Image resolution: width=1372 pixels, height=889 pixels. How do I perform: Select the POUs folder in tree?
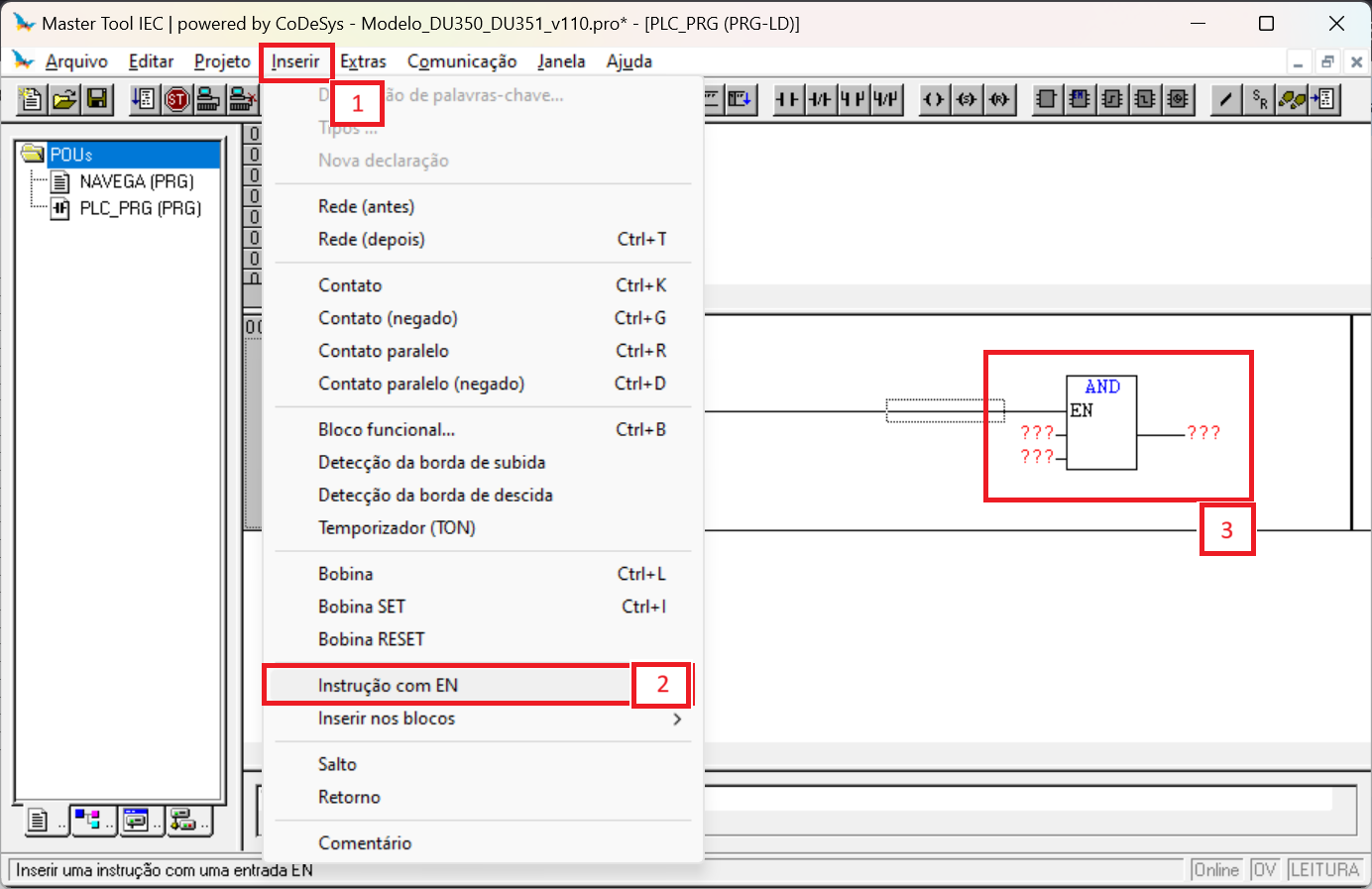[71, 155]
